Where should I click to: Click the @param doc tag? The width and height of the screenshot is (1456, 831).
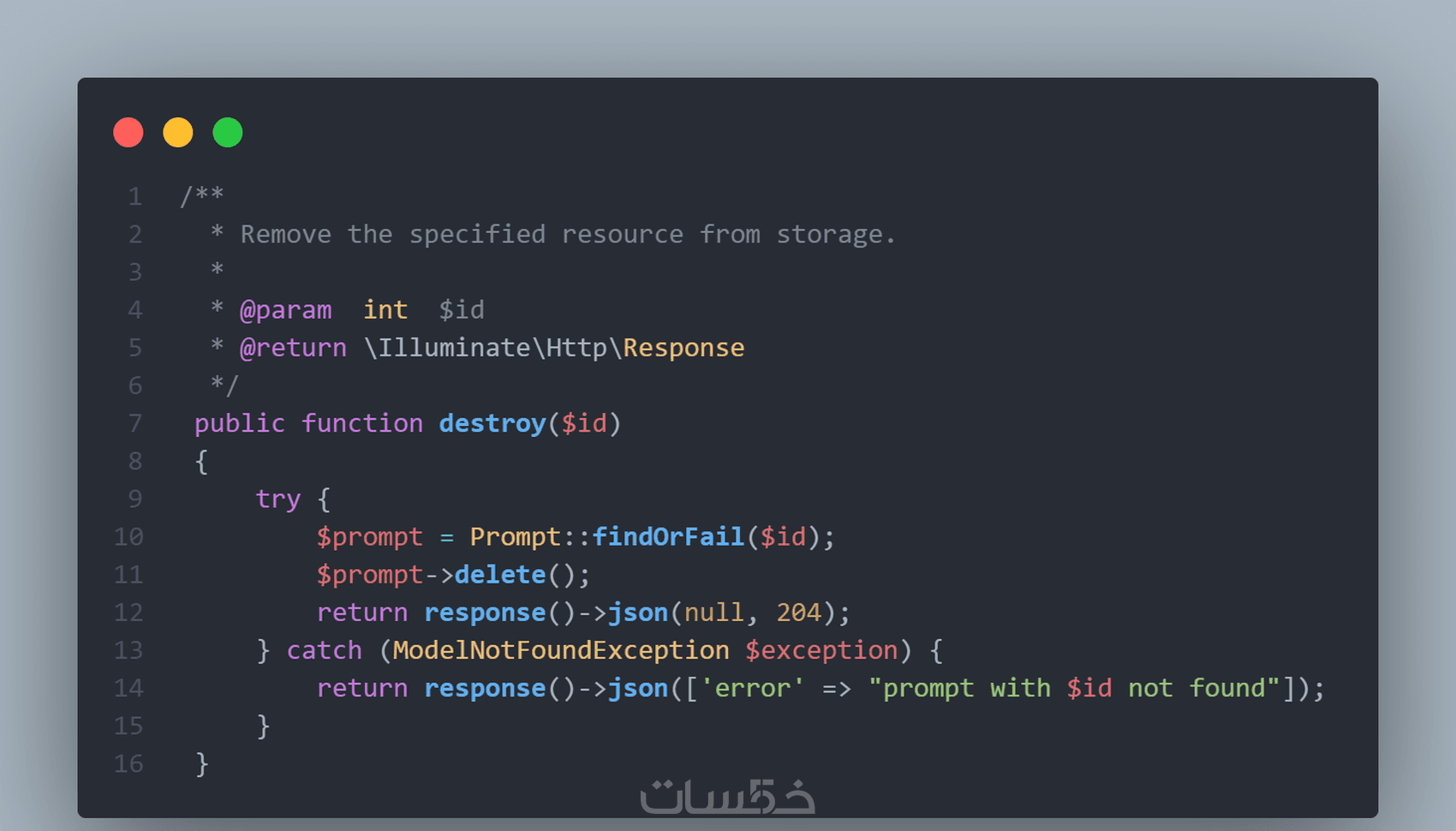(x=285, y=310)
